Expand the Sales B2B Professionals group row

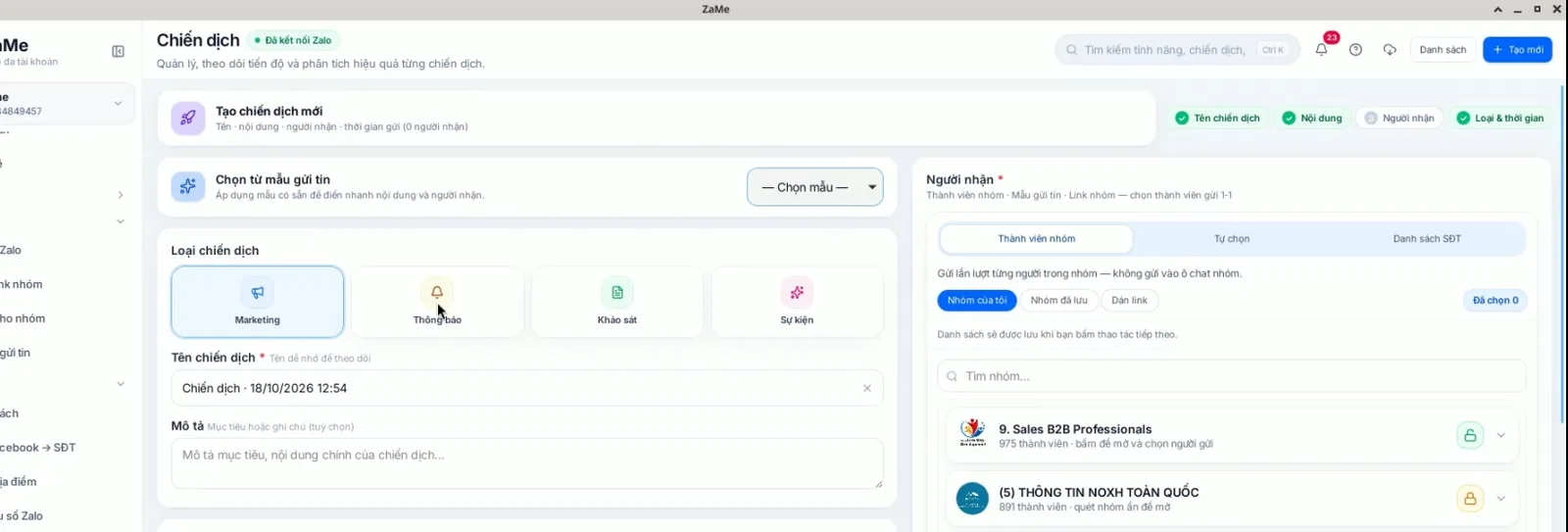point(1500,435)
